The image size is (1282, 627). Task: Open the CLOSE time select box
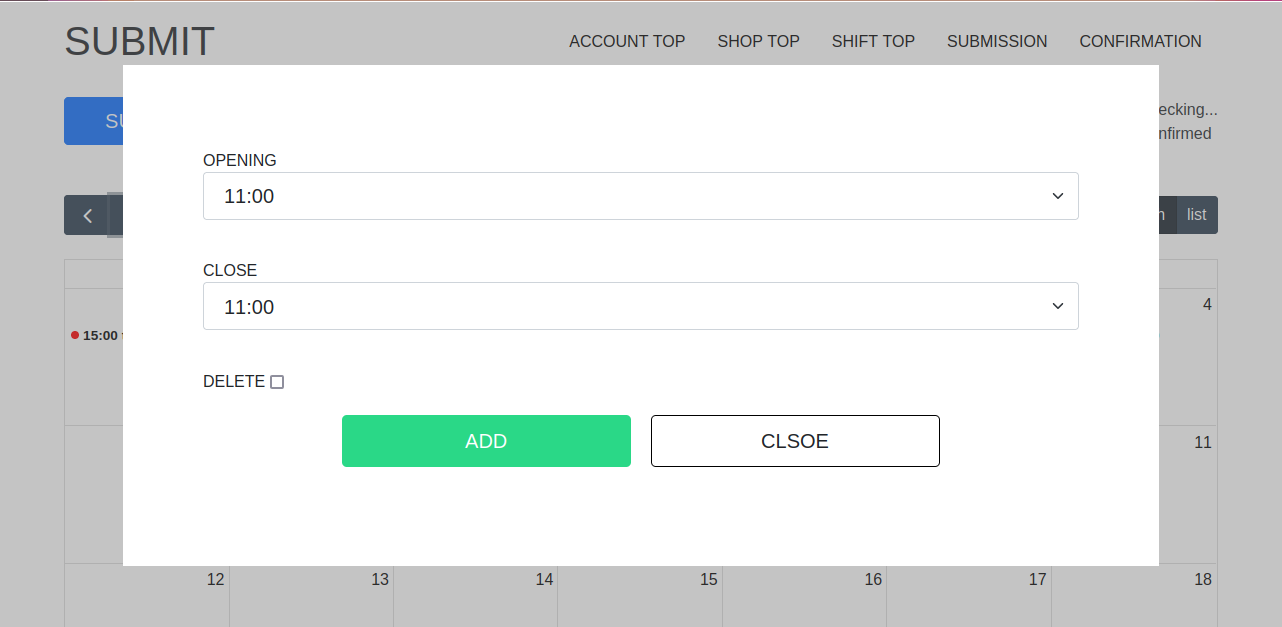(x=641, y=306)
